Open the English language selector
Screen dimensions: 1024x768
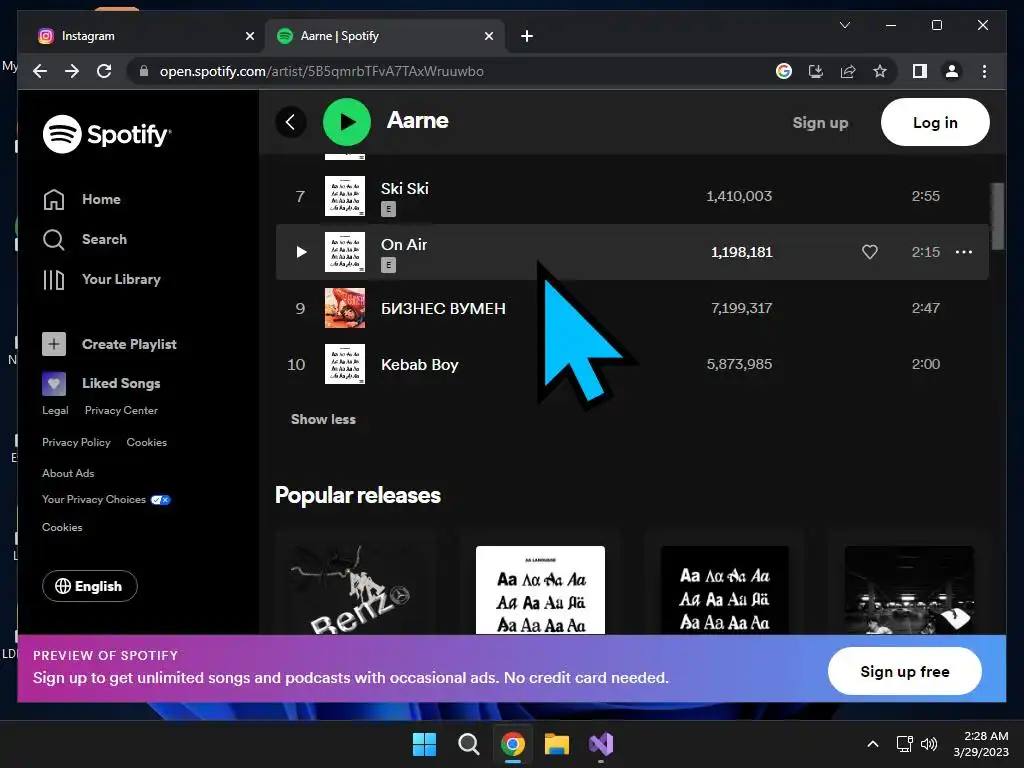point(90,586)
